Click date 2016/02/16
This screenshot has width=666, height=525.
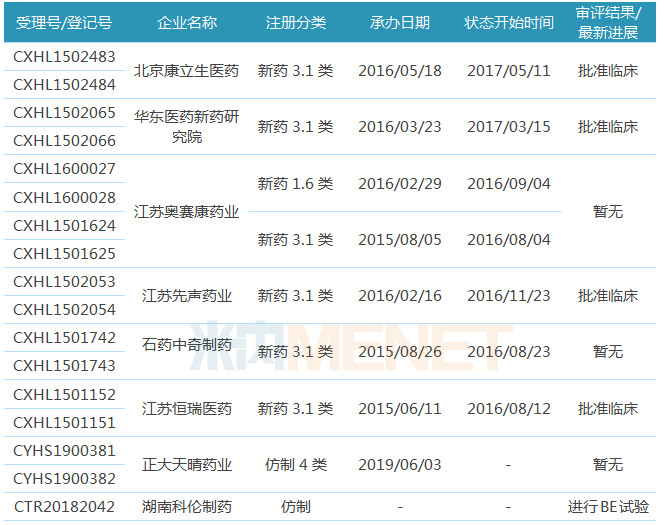(x=400, y=296)
